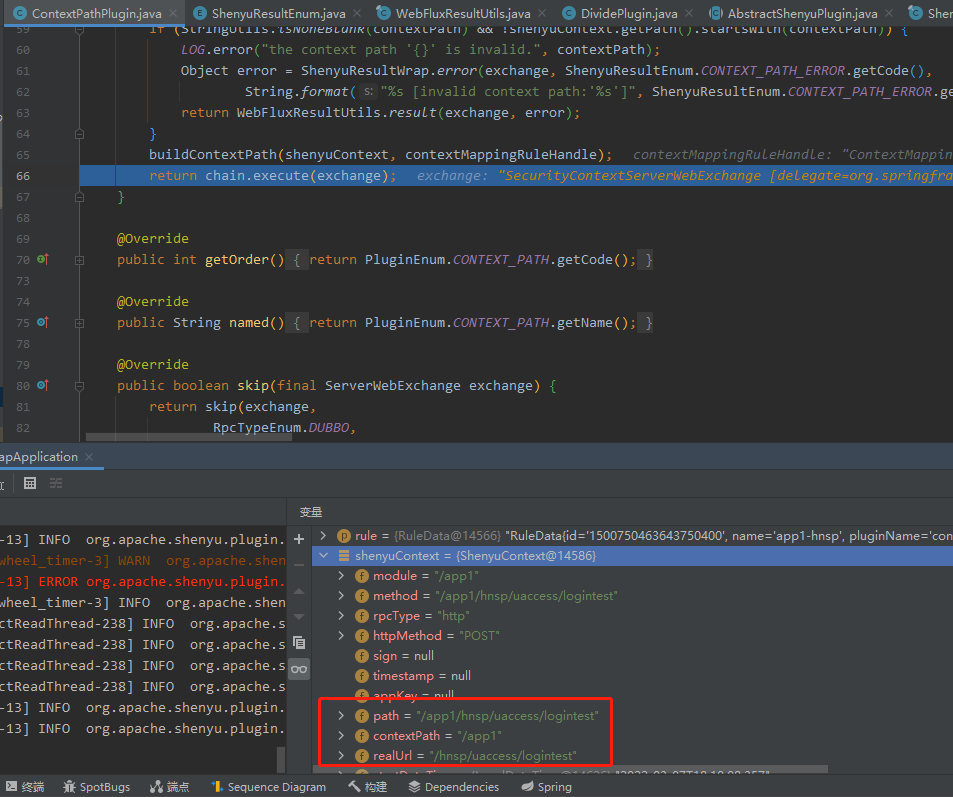Collapse the shenyuContext variable node
The height and width of the screenshot is (797, 953).
tap(323, 556)
